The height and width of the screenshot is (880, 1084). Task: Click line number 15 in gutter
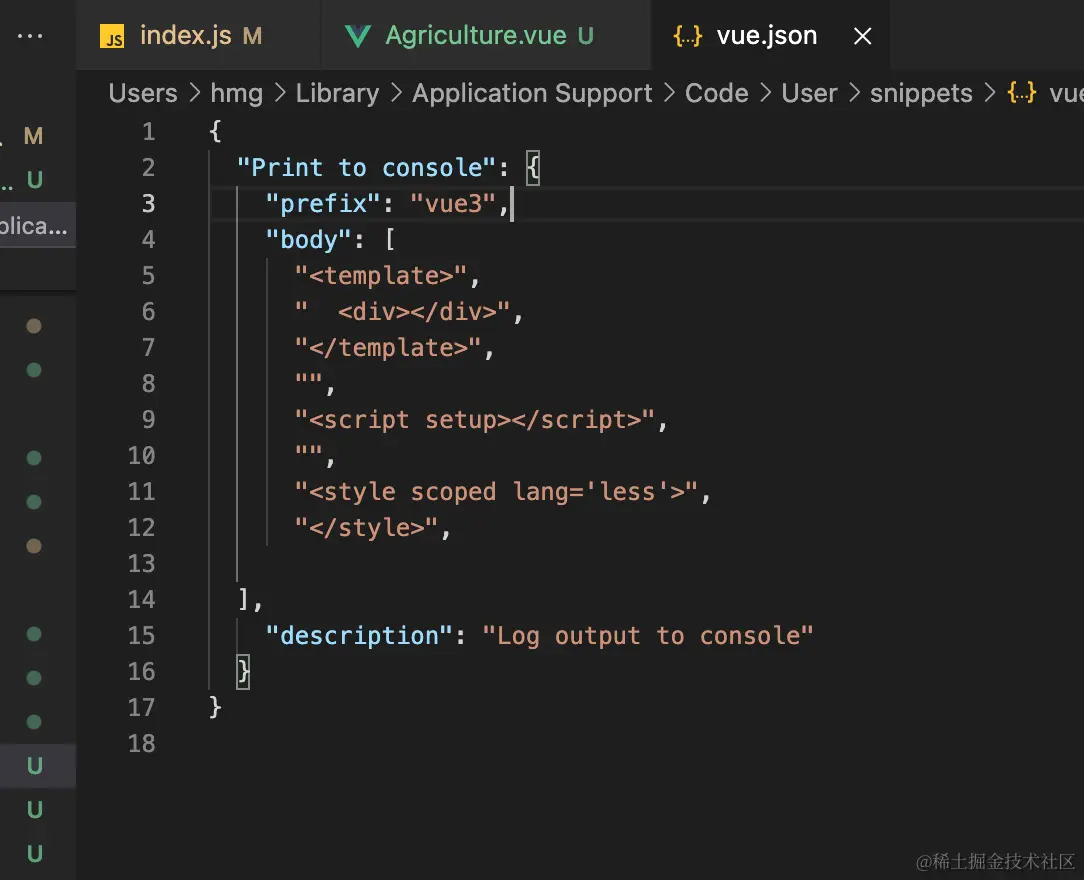(142, 635)
